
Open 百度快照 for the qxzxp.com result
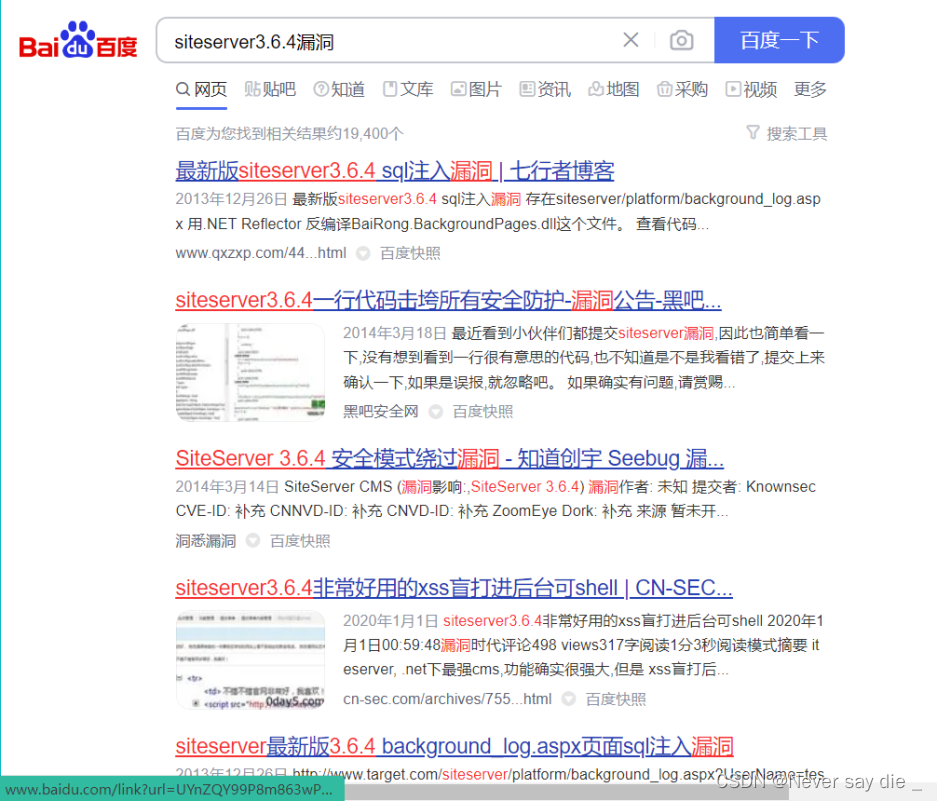click(x=410, y=253)
